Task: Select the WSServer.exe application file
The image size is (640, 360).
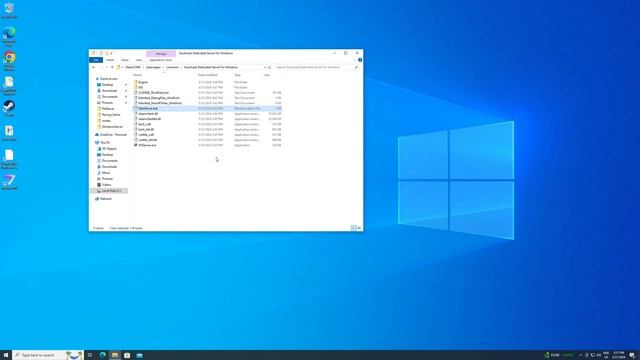Action: point(146,145)
